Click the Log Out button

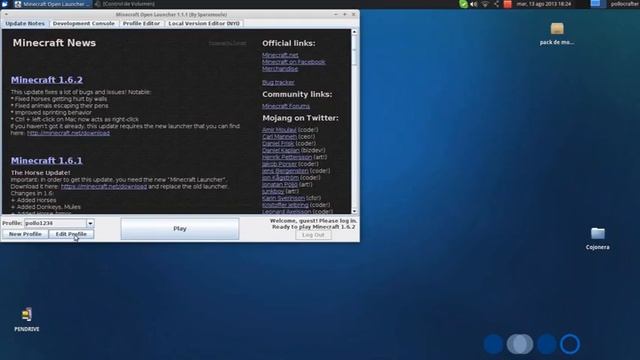[313, 235]
